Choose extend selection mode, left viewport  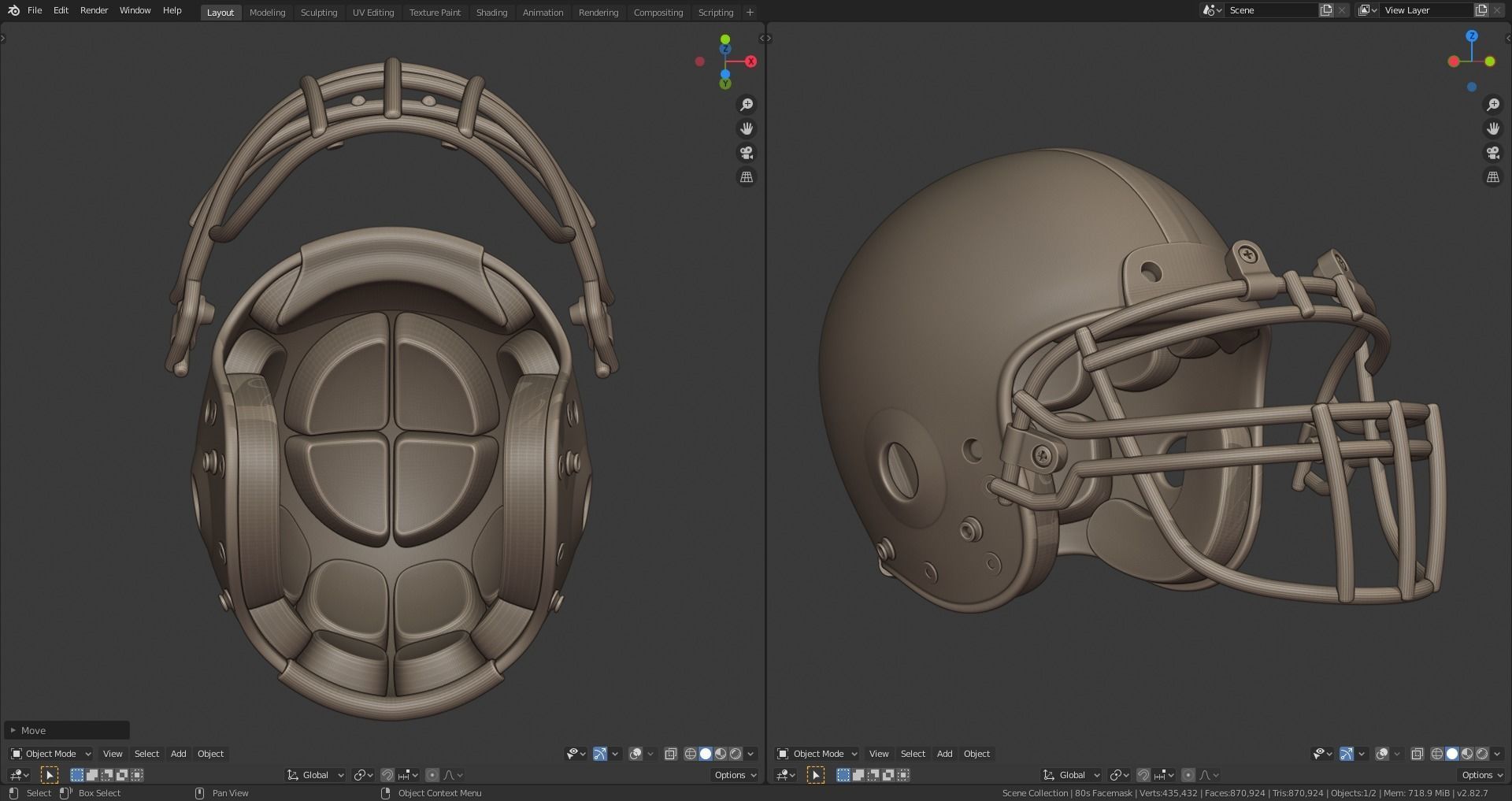(x=92, y=775)
